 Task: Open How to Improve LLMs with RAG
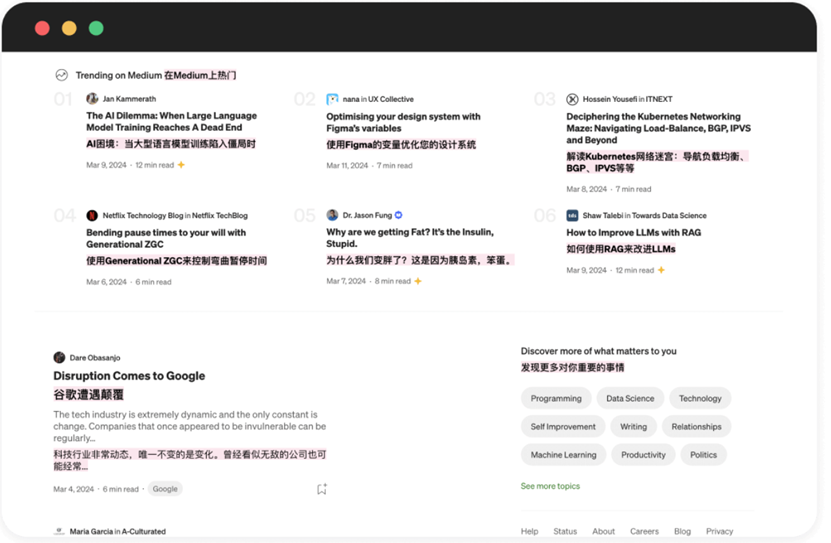(x=633, y=233)
